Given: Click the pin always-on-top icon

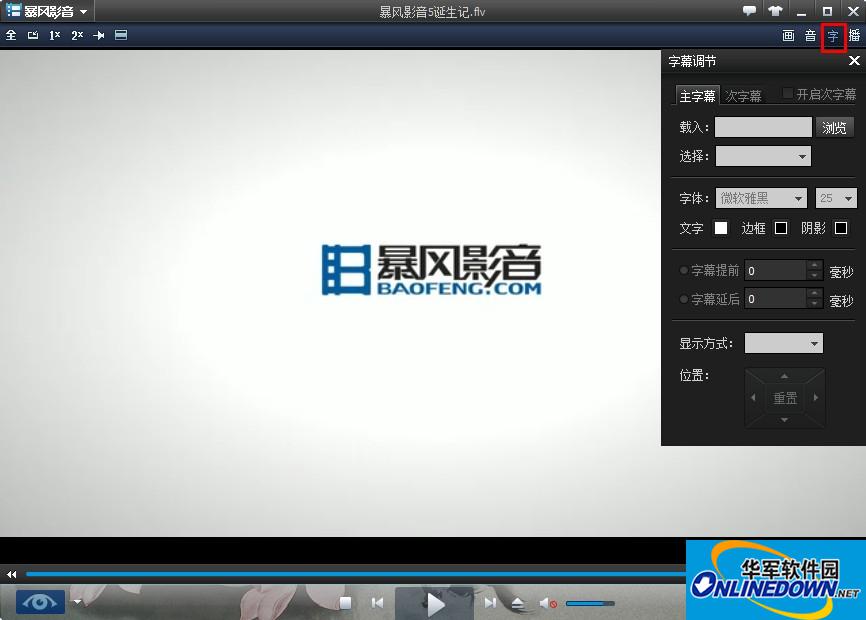Looking at the screenshot, I should [99, 35].
